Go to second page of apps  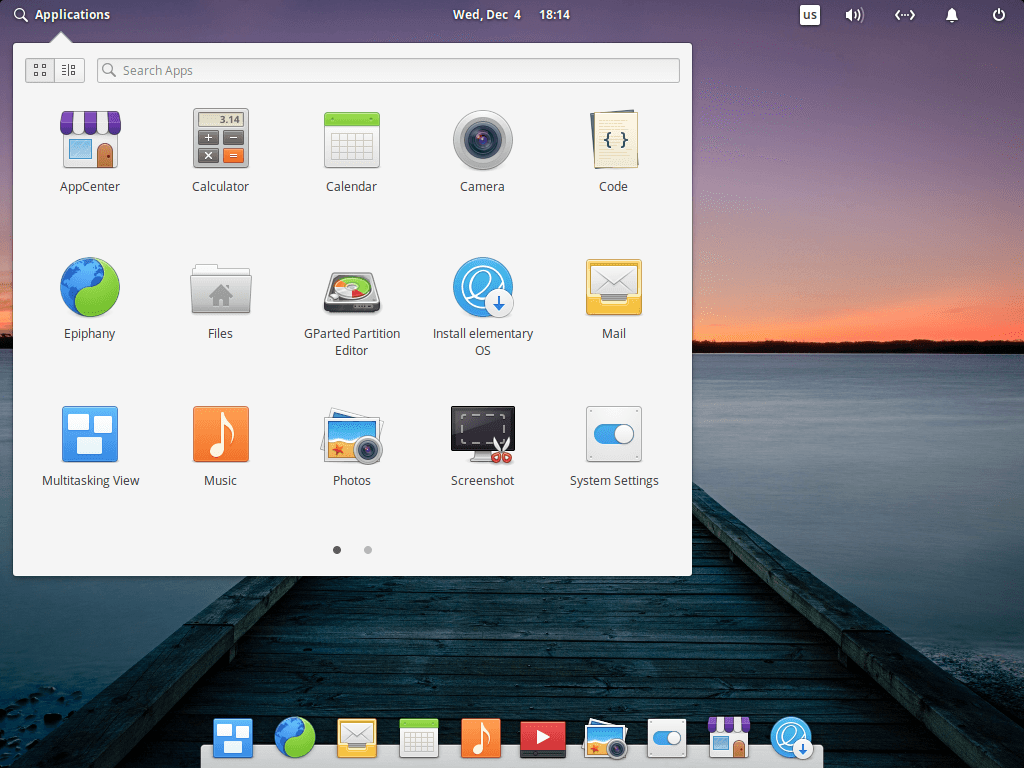click(x=368, y=549)
